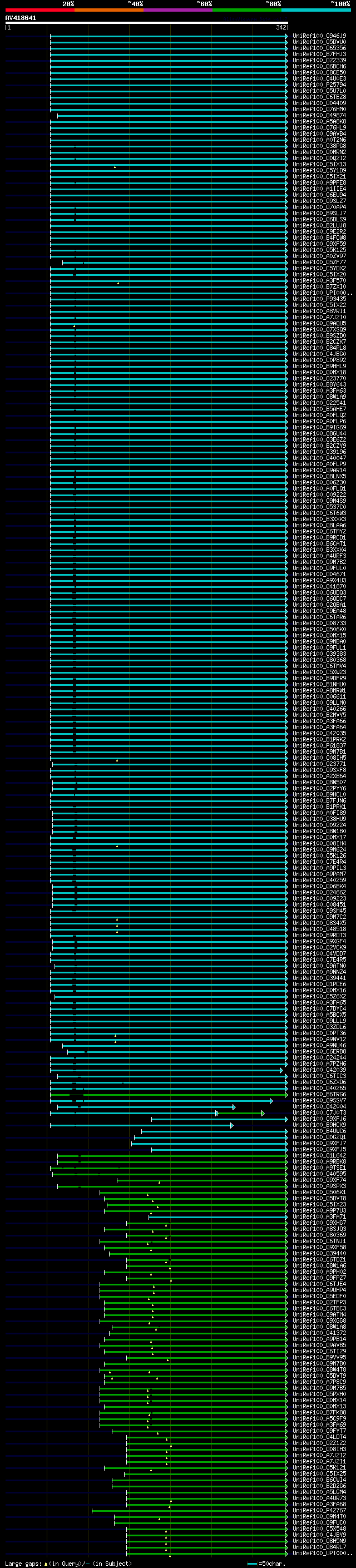Select hit UniRef100_A5A8K8
The width and height of the screenshot is (356, 1568).
[x=319, y=121]
